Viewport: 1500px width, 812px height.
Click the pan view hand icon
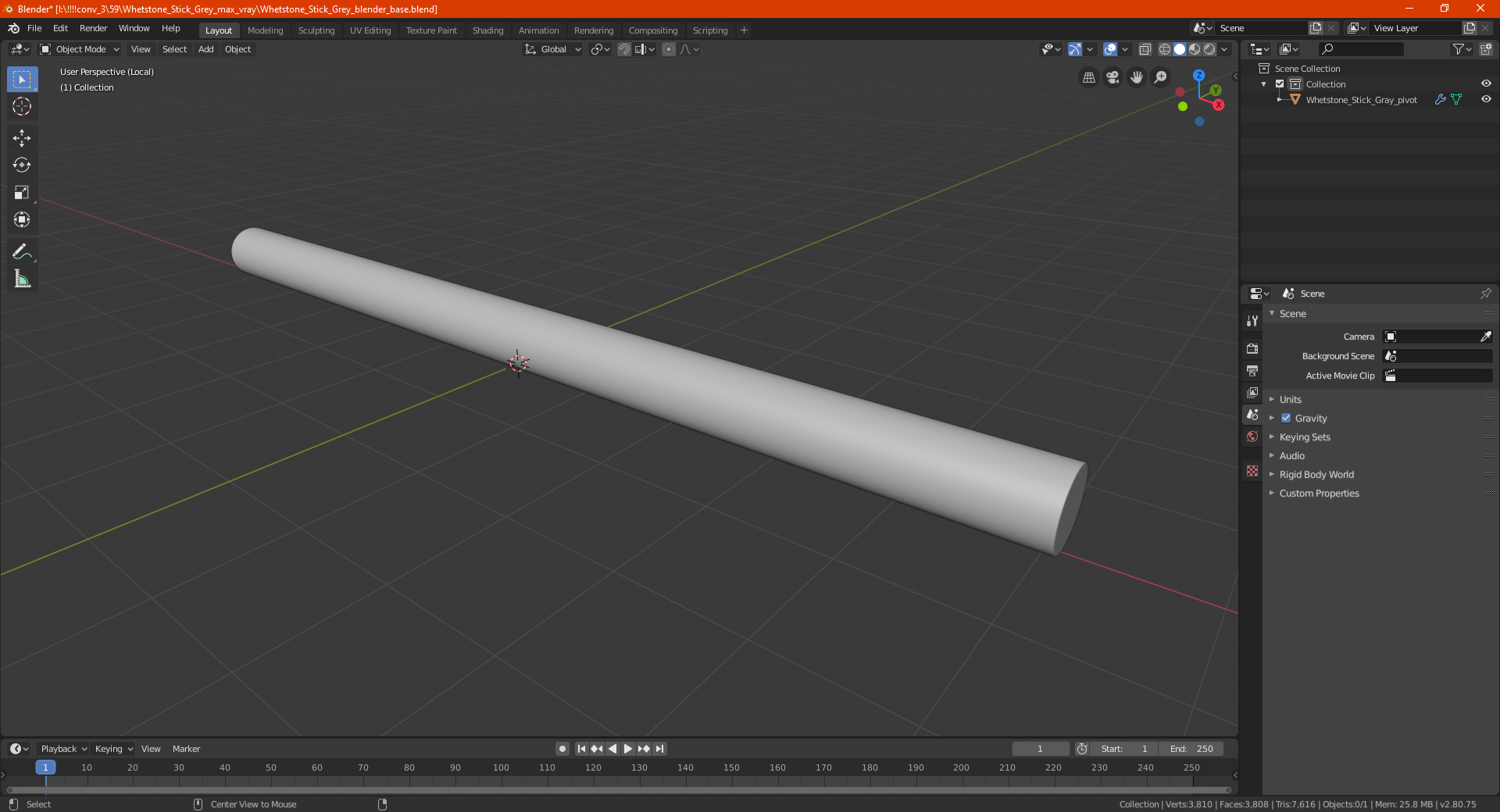click(1137, 77)
